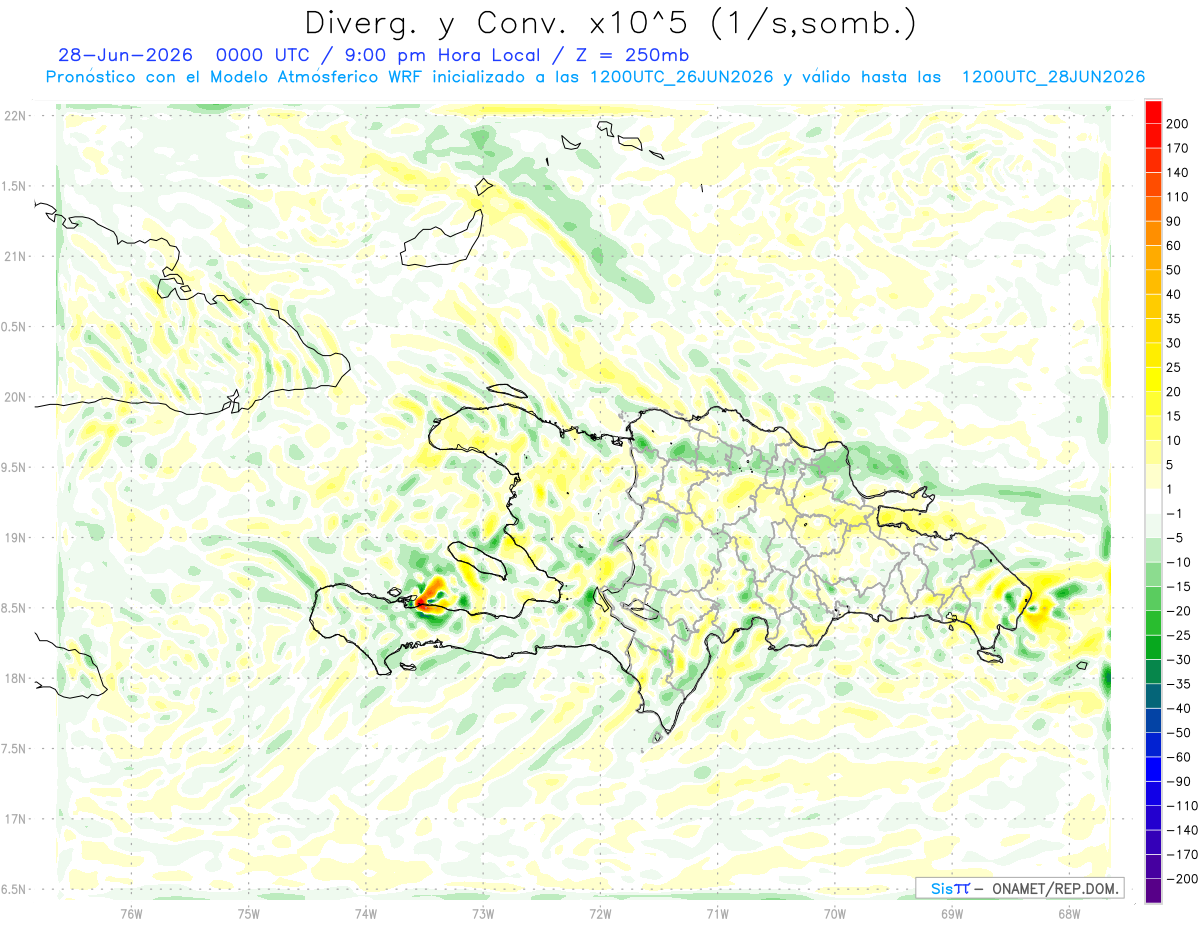Select the white band between -1 and 1
The image size is (1200, 927).
1153,502
